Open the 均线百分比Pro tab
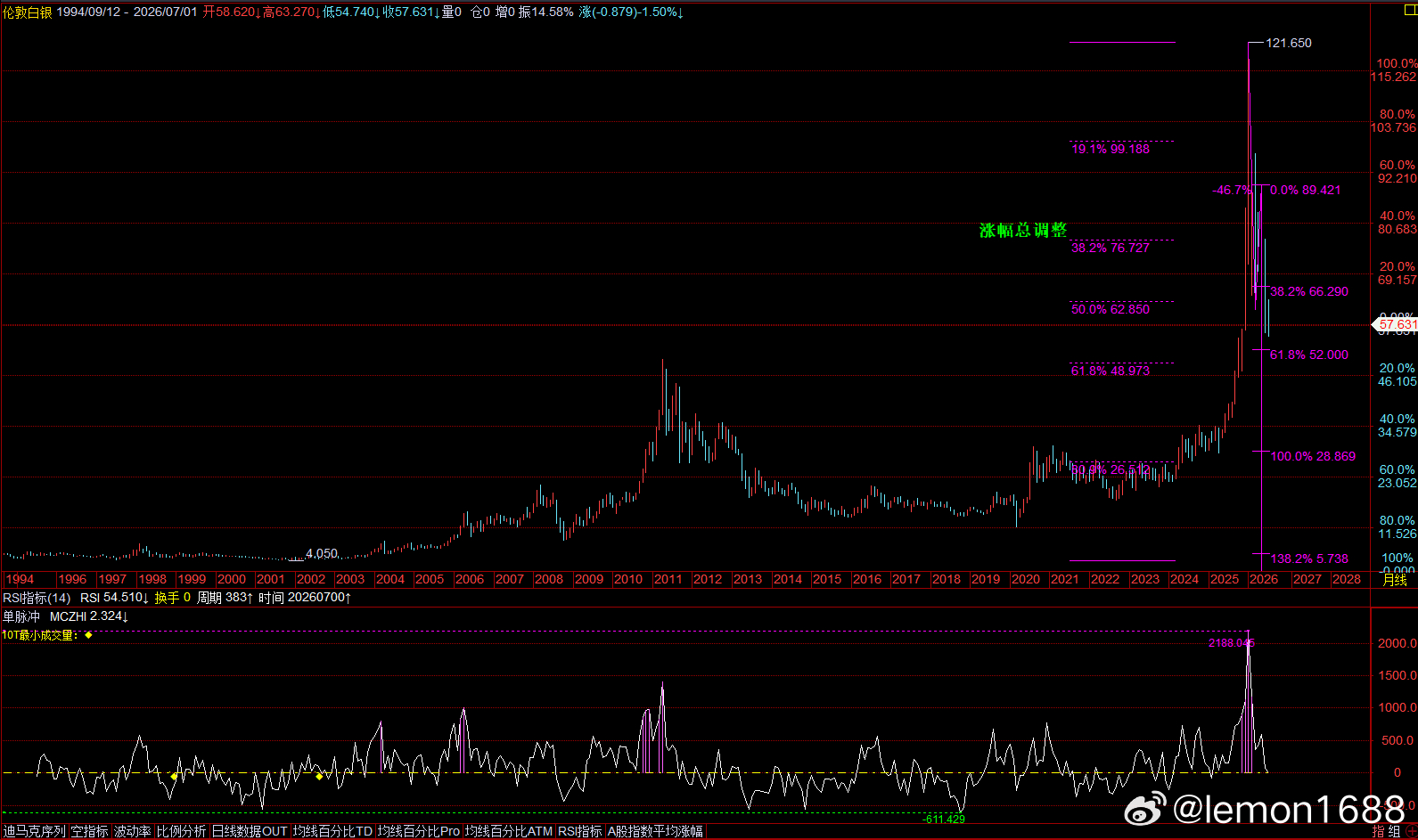 (419, 831)
